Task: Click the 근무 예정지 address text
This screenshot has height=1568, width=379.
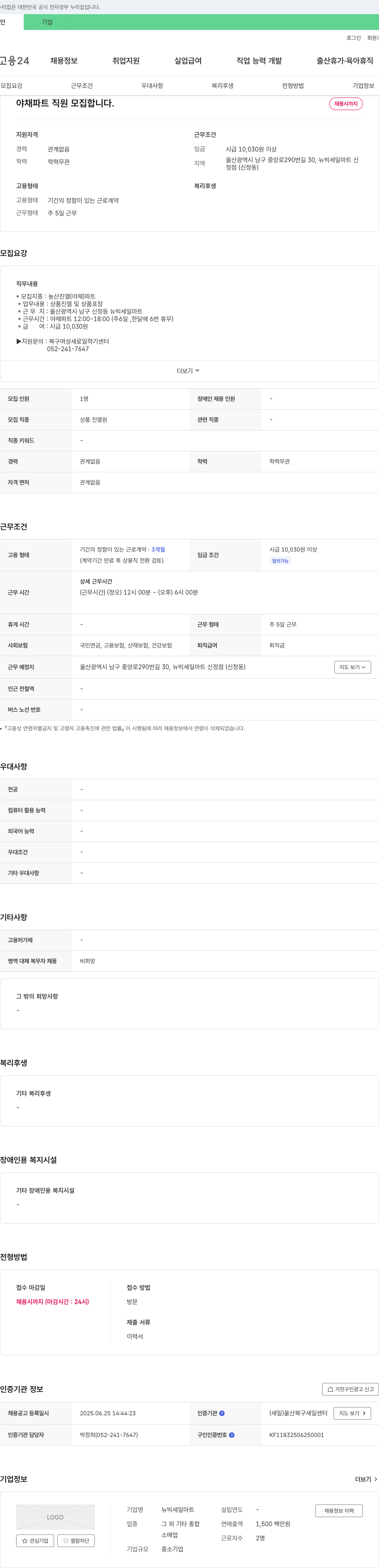Action: click(x=163, y=667)
